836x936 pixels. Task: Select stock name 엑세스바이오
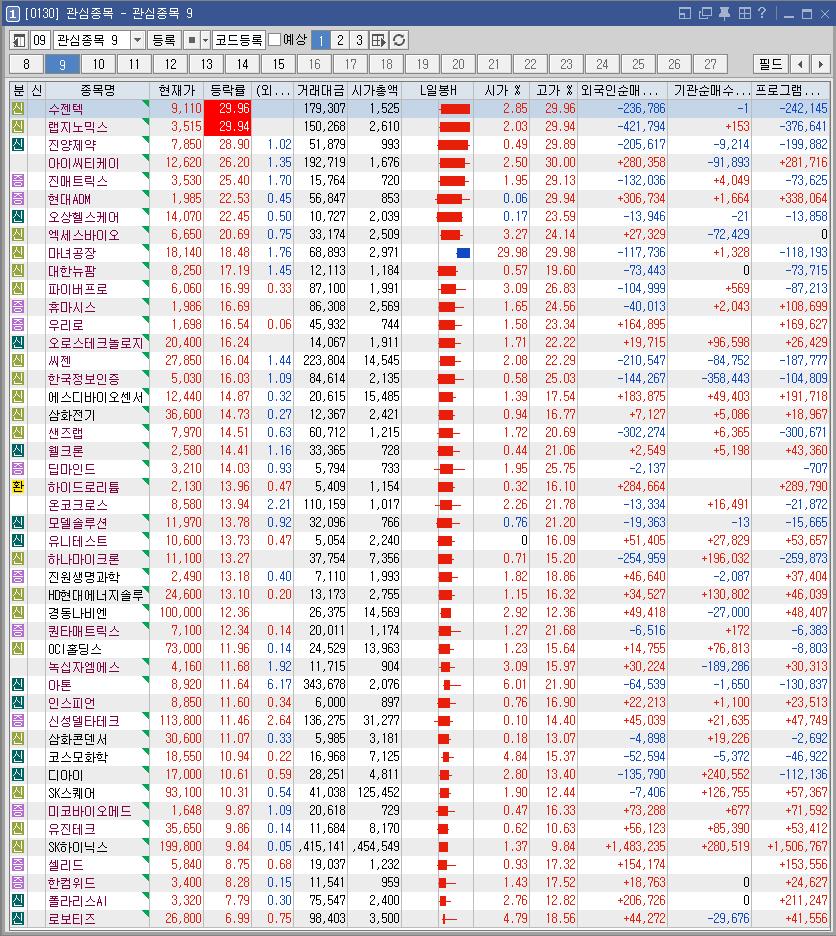[84, 235]
